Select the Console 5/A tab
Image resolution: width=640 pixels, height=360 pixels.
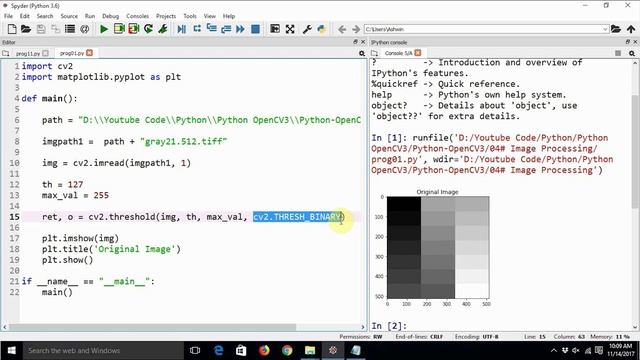[x=398, y=53]
